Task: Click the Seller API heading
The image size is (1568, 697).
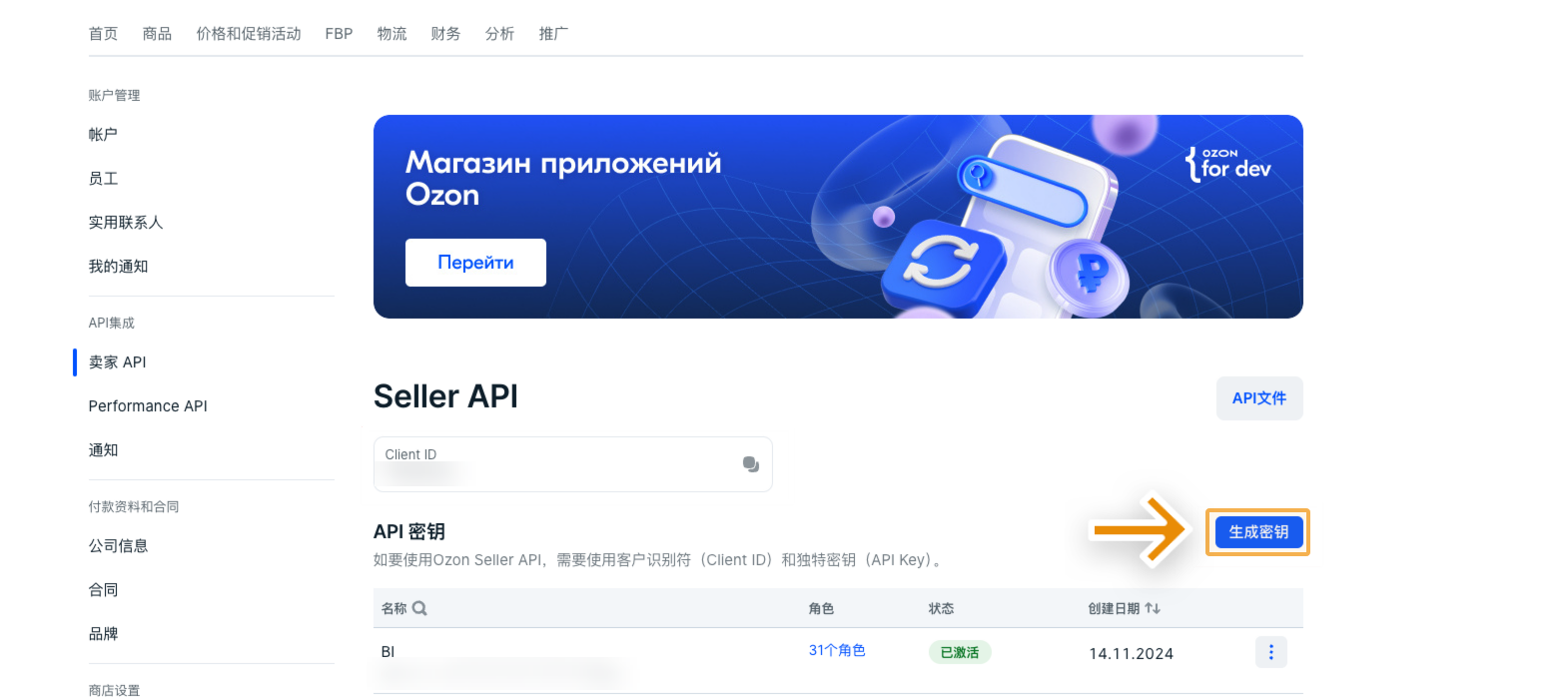Action: pyautogui.click(x=445, y=396)
